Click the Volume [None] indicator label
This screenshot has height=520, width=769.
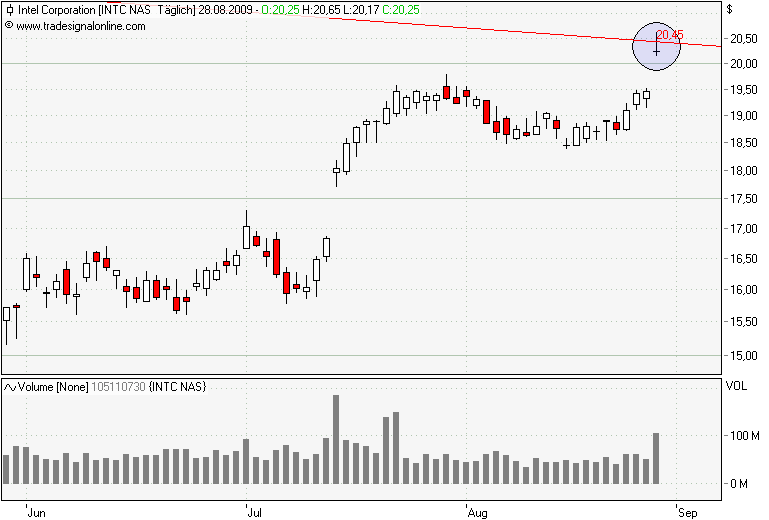(53, 387)
